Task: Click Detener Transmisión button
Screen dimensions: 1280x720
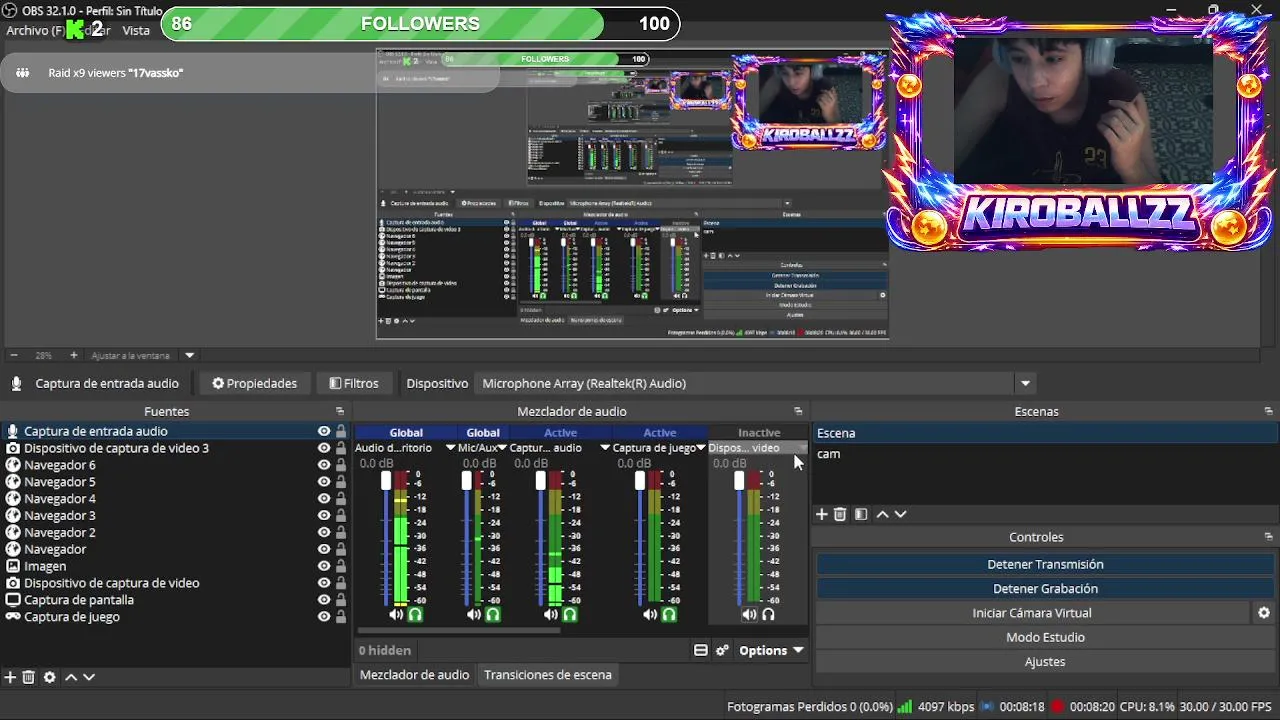Action: (1045, 564)
